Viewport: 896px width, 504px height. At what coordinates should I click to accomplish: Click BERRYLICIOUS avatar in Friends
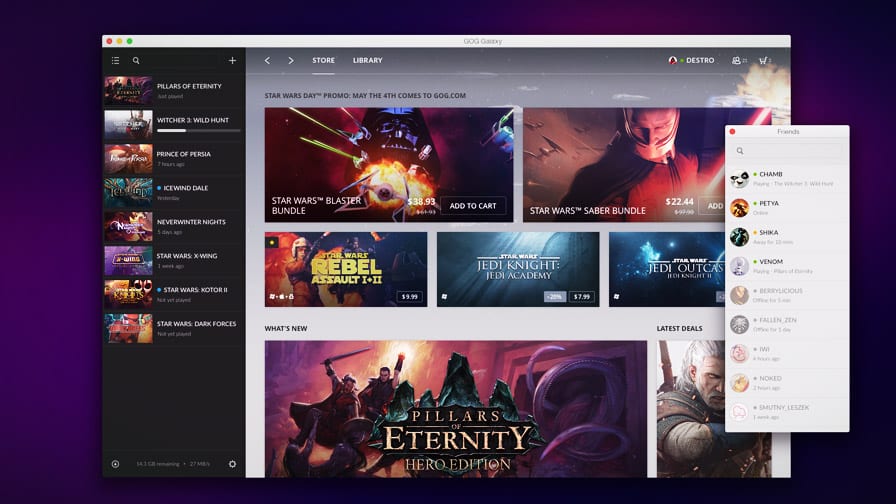click(739, 295)
